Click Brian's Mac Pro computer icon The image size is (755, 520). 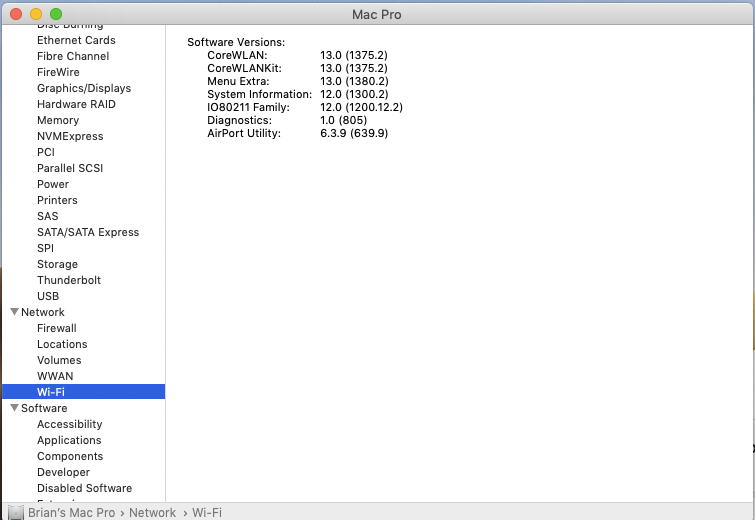[x=16, y=512]
